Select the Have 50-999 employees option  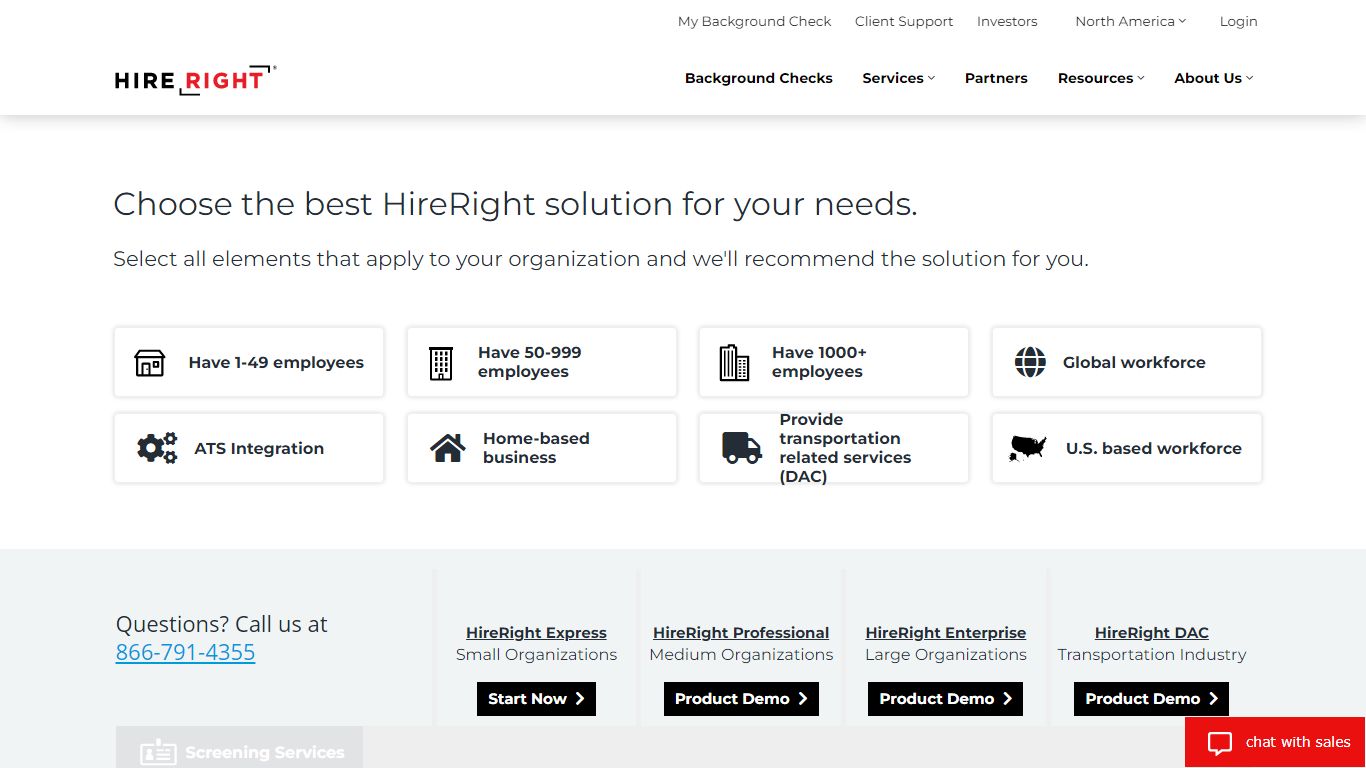[542, 362]
